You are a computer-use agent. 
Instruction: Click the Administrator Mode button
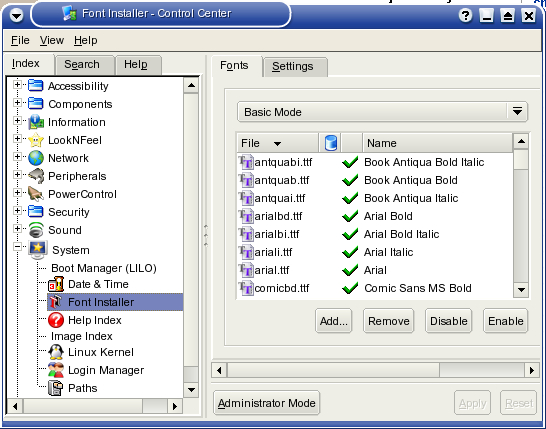(x=266, y=403)
